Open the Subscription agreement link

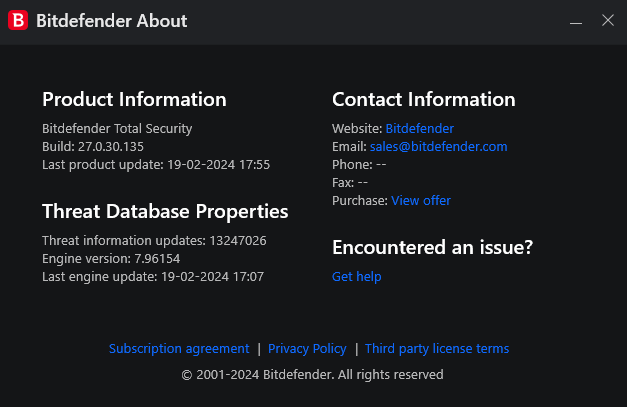point(179,349)
